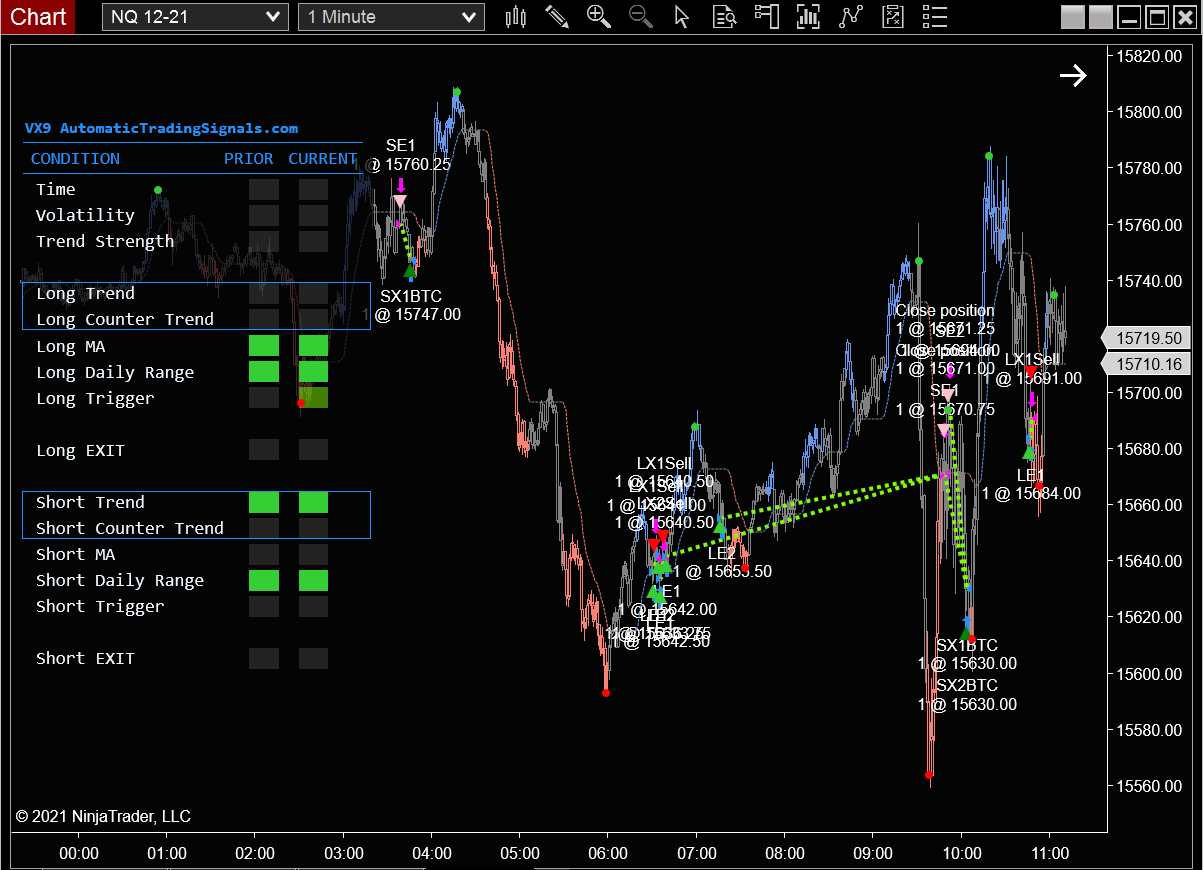Open the Indicators icon
1203x870 pixels.
[808, 17]
